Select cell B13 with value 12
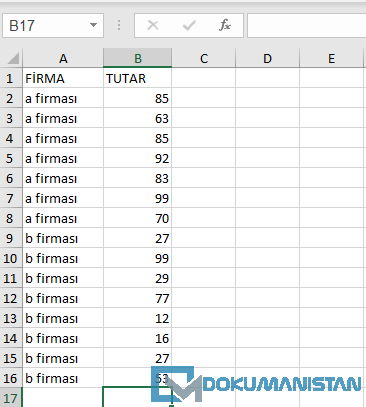Image resolution: width=366 pixels, height=407 pixels. [x=138, y=318]
